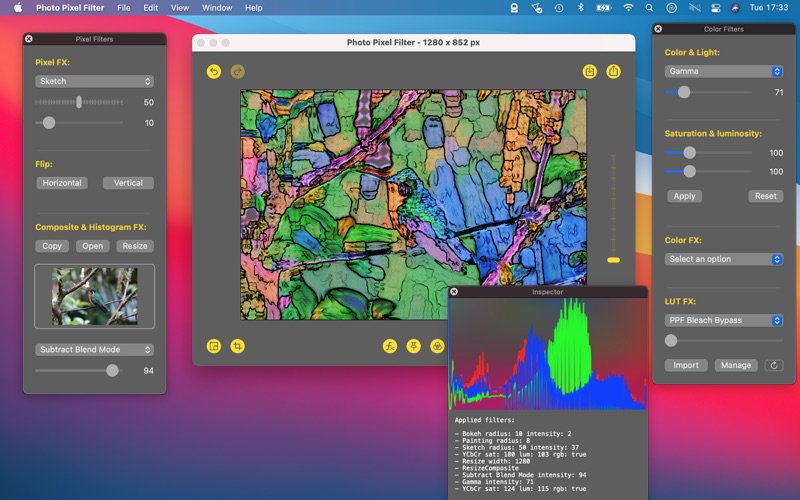Open the PPF Bleach Bypass LUT dropdown
This screenshot has width=800, height=500.
click(723, 320)
